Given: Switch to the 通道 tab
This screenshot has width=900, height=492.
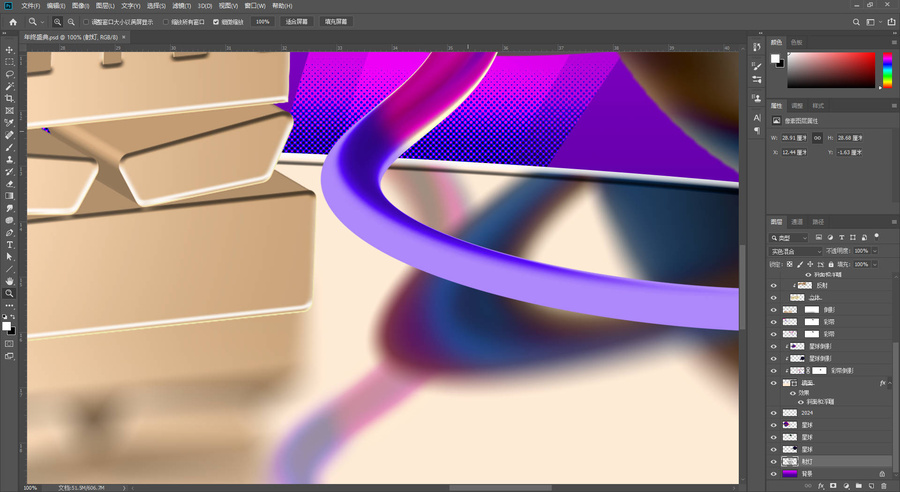Looking at the screenshot, I should [x=797, y=222].
